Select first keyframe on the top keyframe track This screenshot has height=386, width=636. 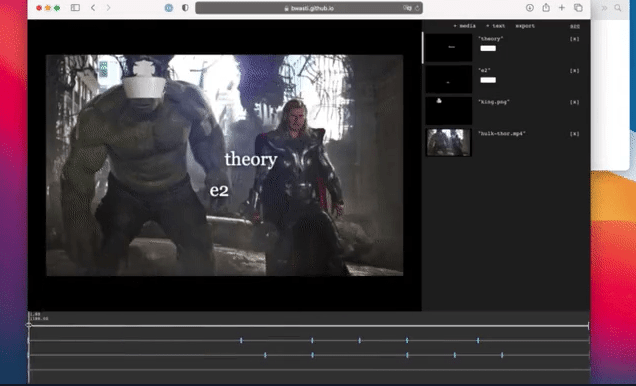click(241, 341)
